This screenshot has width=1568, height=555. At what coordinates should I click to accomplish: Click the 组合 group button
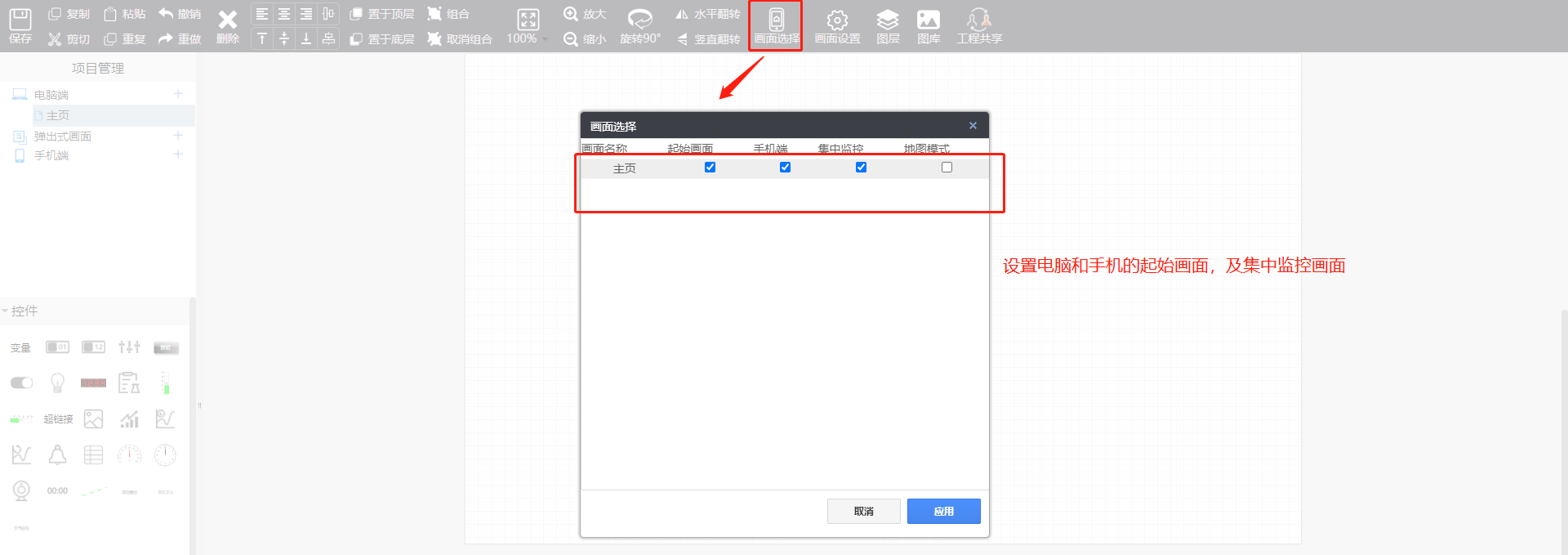coord(448,14)
